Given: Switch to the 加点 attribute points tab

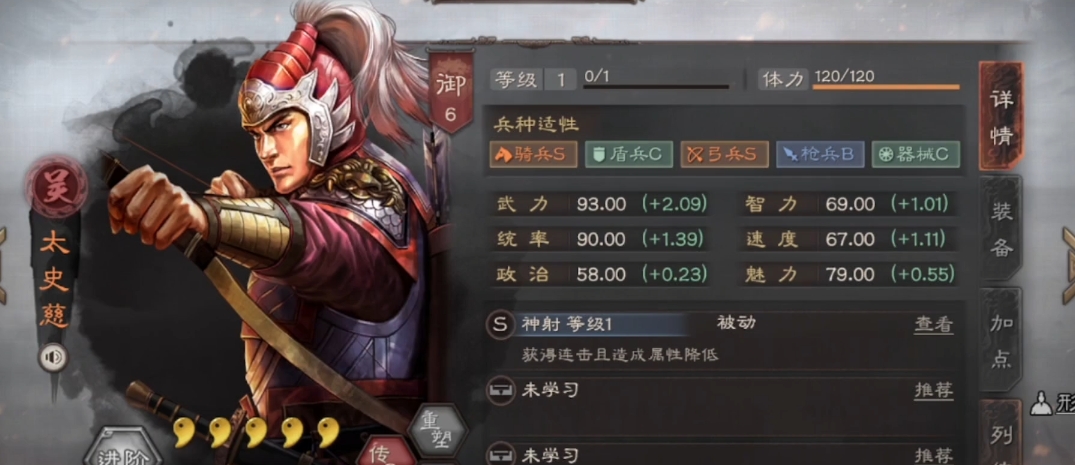Looking at the screenshot, I should coord(1001,339).
